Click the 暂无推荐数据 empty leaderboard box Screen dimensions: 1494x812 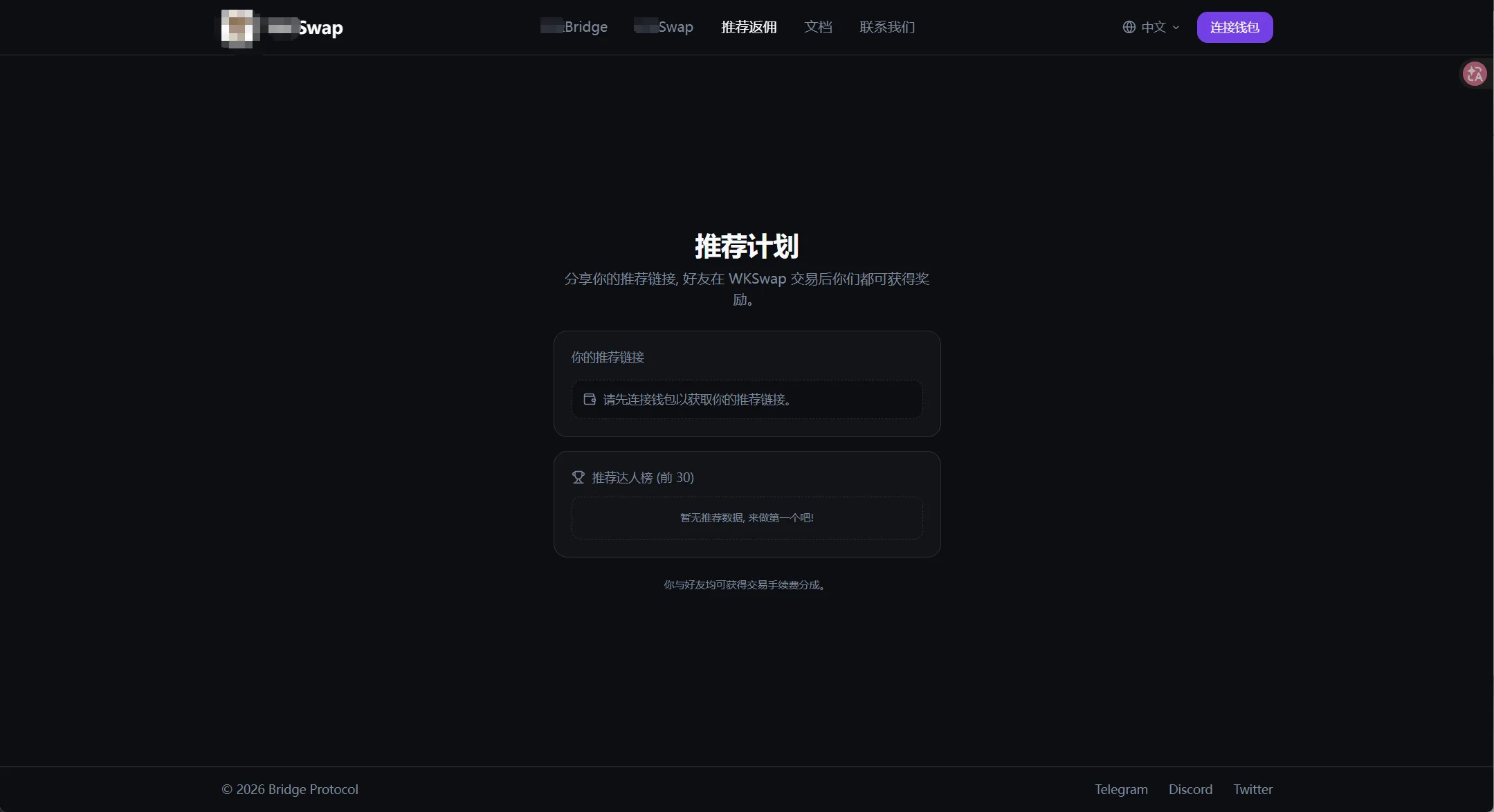point(747,517)
